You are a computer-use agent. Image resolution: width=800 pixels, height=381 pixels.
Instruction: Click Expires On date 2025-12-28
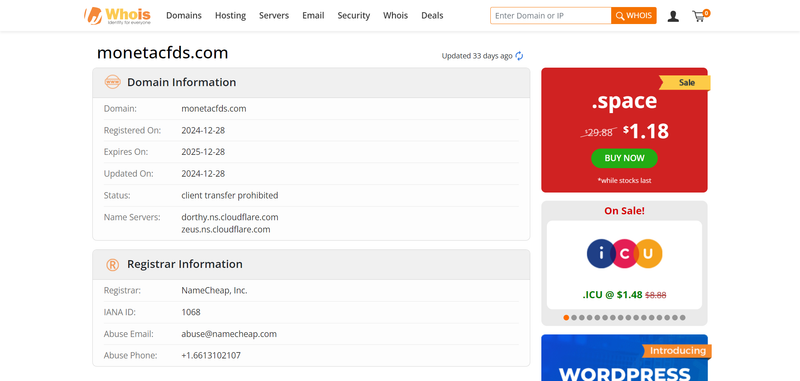203,152
